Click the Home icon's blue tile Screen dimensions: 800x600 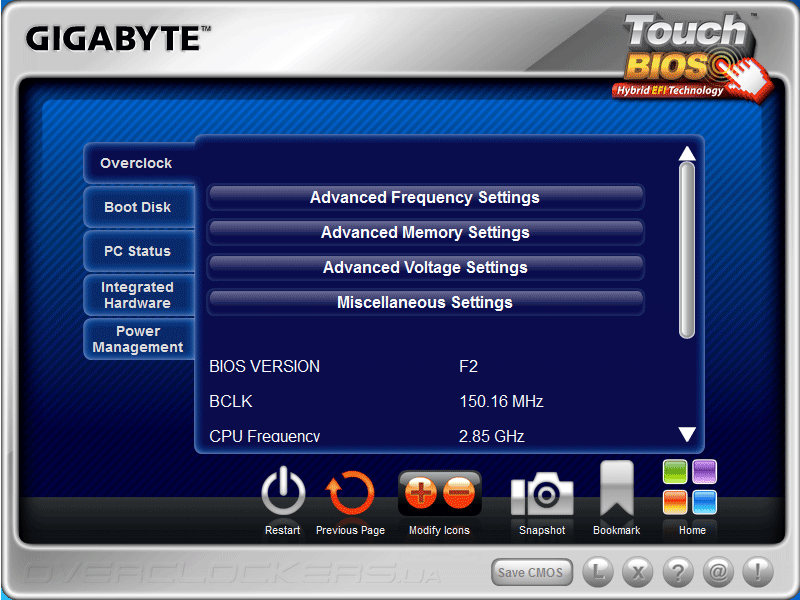[x=705, y=502]
